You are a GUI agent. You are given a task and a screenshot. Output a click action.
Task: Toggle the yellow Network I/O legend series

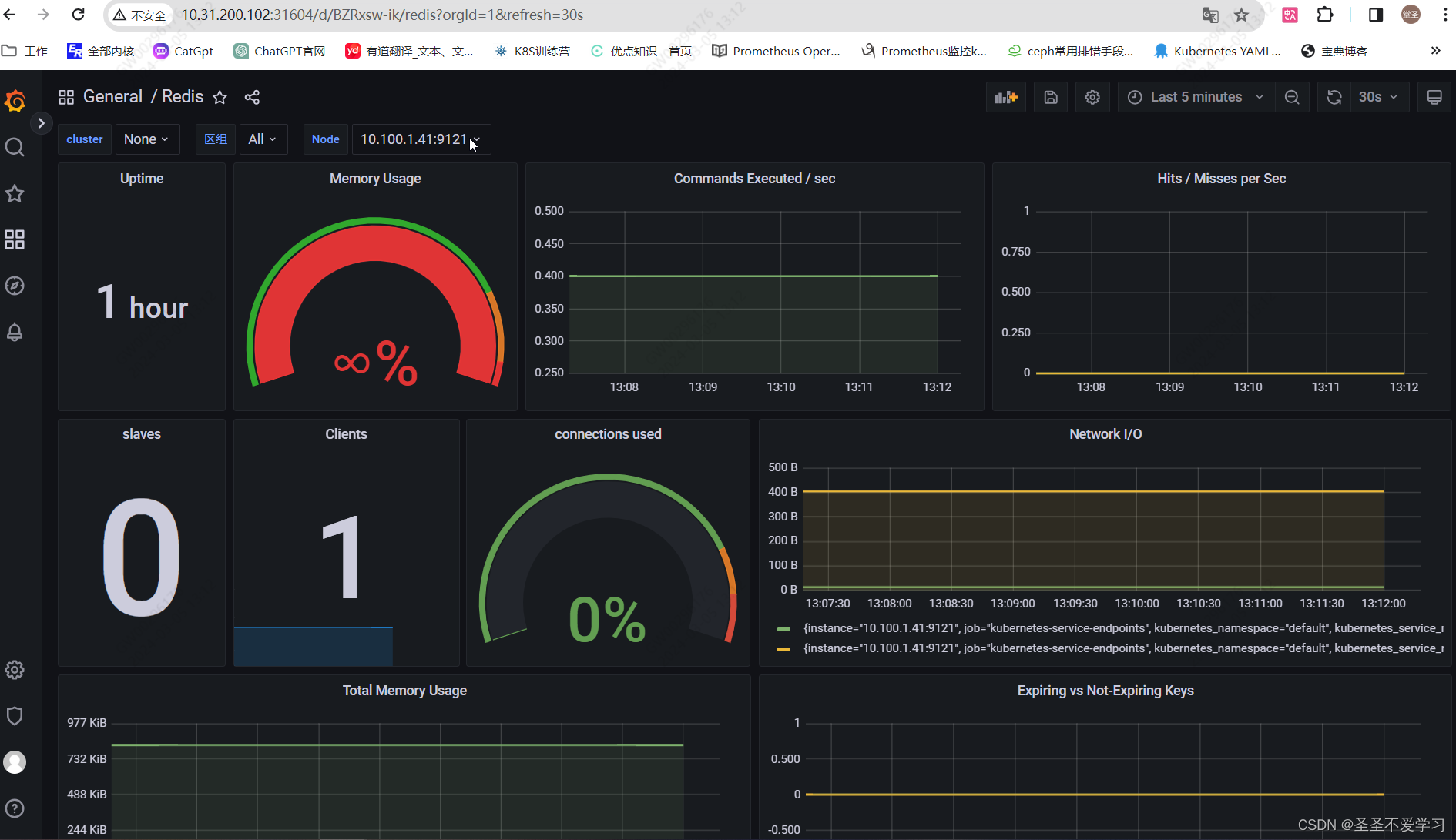[x=1123, y=648]
